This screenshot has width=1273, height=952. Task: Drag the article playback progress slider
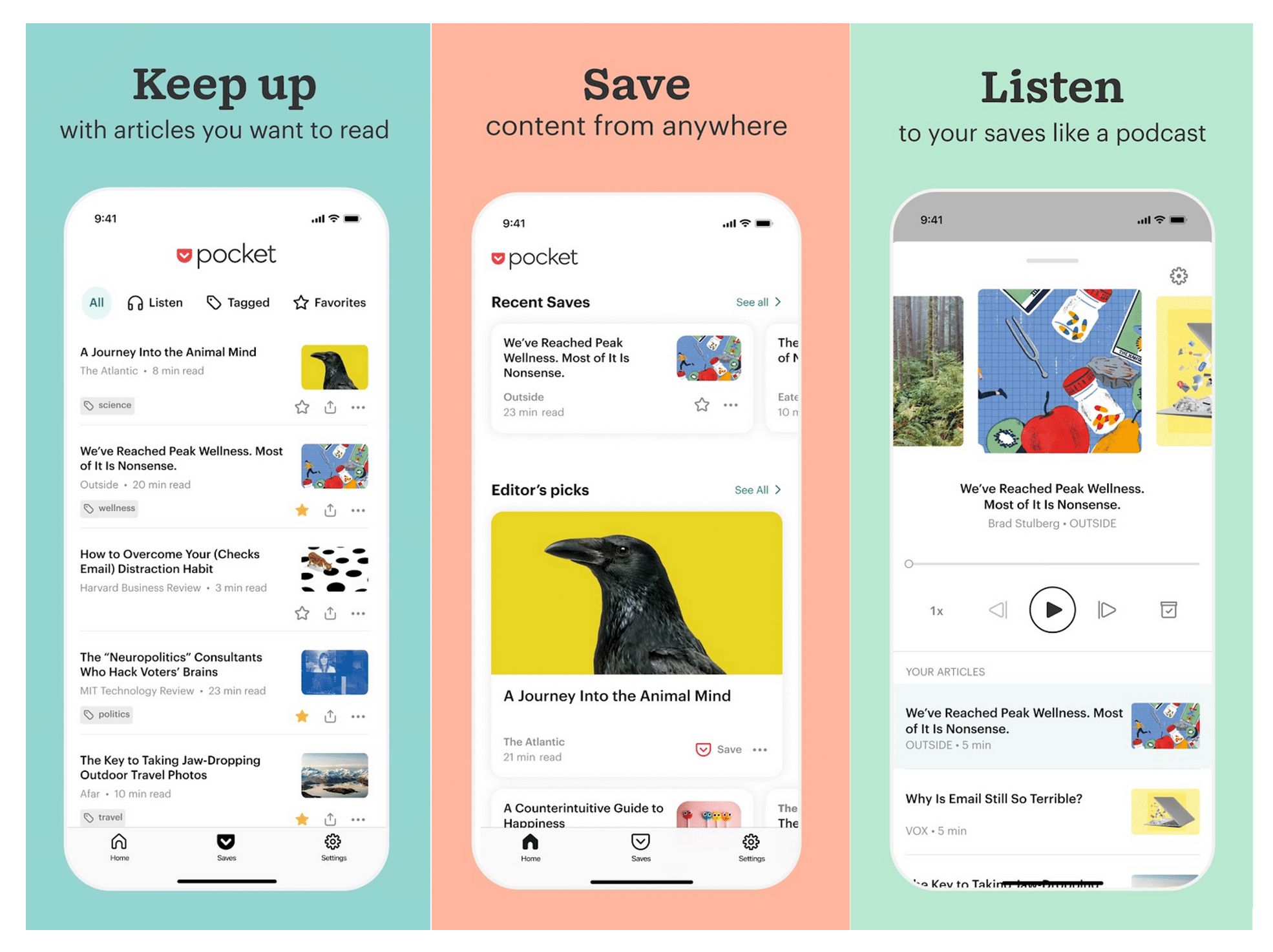pyautogui.click(x=909, y=564)
